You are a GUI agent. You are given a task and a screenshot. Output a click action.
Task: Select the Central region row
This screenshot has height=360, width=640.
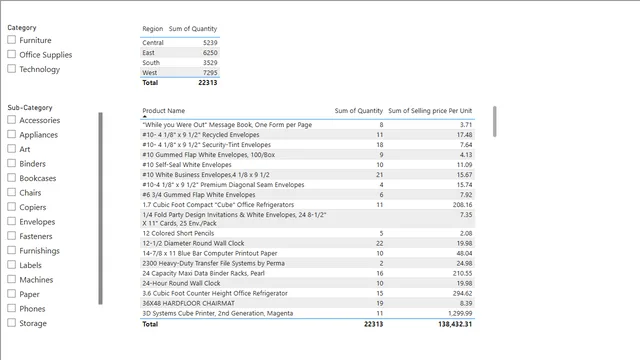(180, 42)
